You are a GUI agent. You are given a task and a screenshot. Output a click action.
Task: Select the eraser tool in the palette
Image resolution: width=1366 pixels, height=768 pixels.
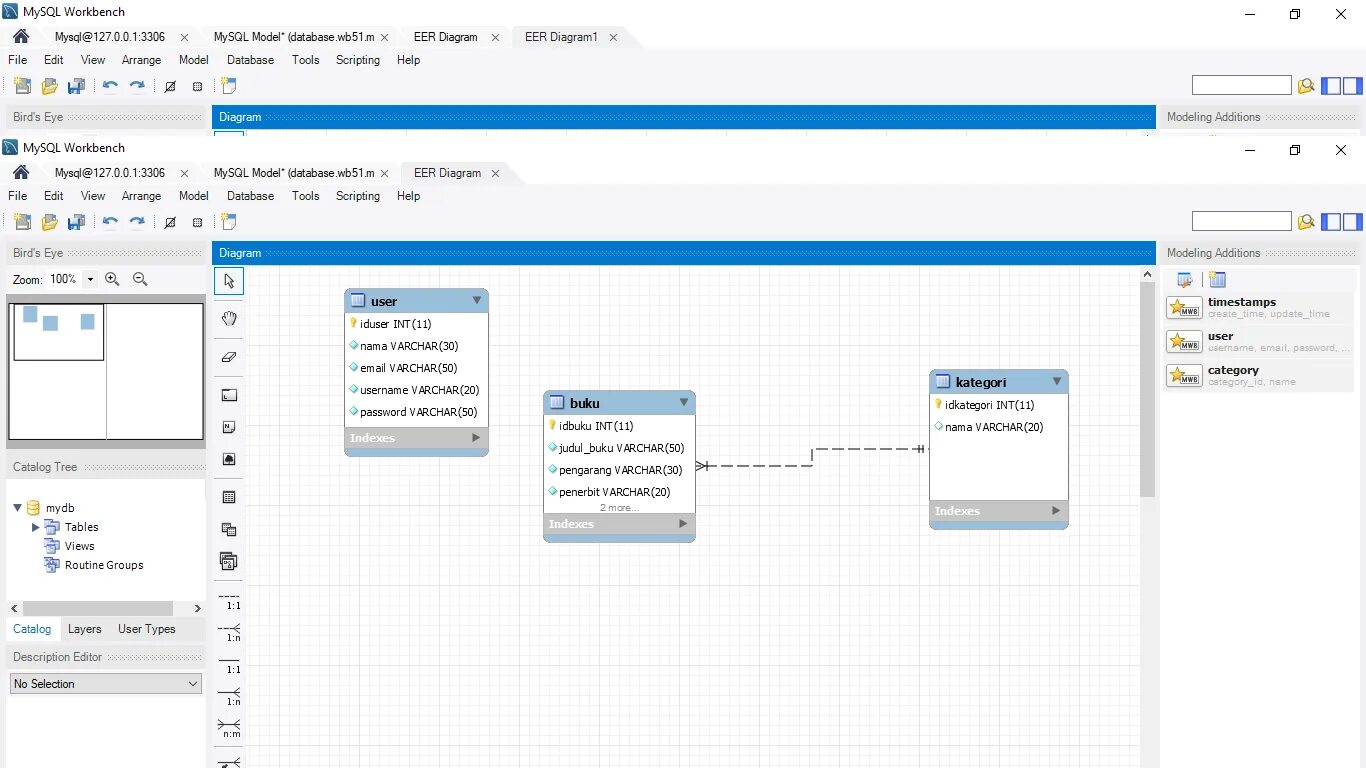(229, 356)
